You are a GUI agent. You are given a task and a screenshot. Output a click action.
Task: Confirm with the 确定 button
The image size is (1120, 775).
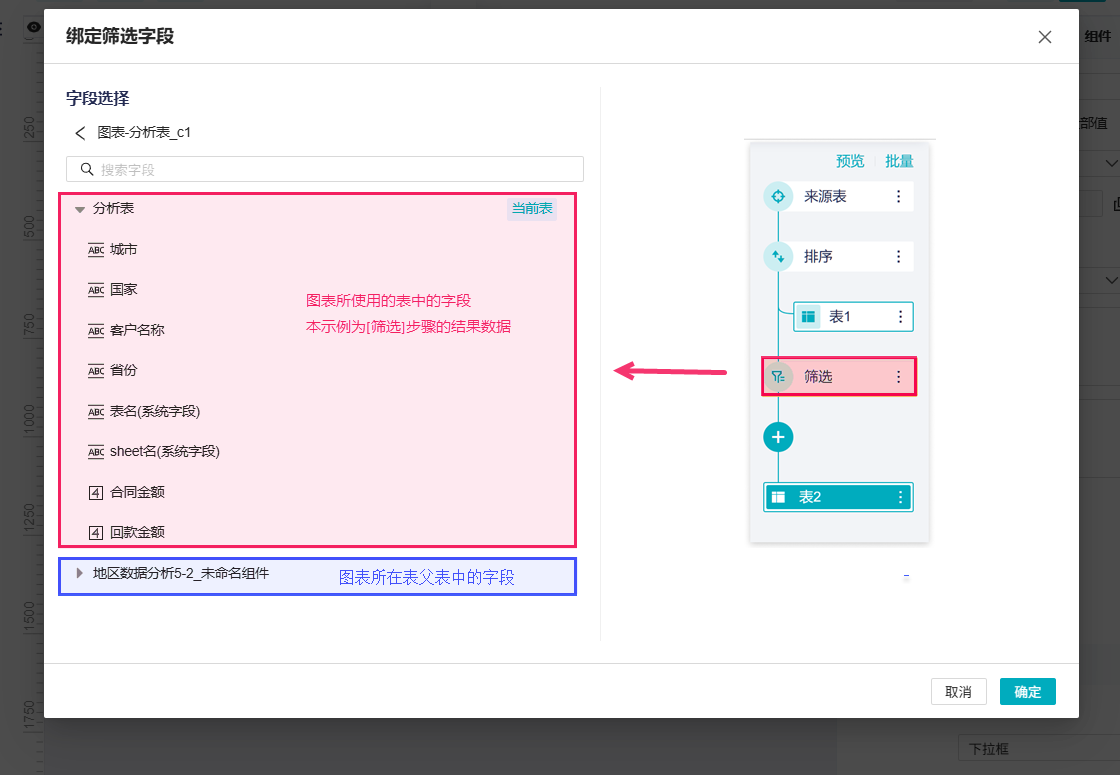(1027, 691)
